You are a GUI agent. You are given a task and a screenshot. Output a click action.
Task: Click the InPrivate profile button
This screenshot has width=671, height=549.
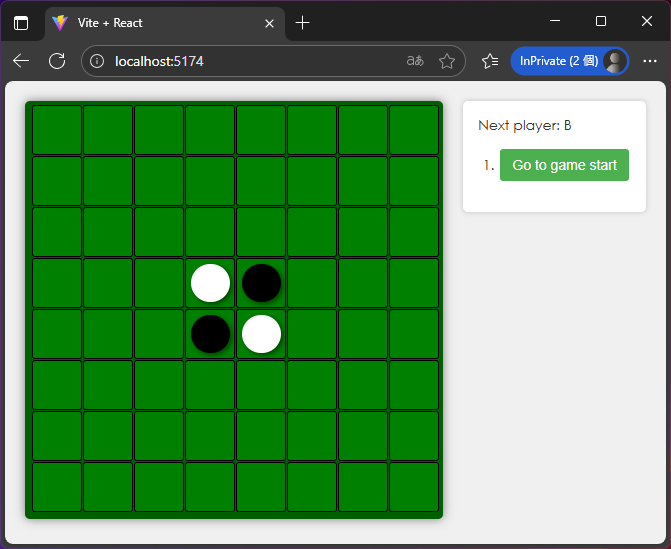568,61
